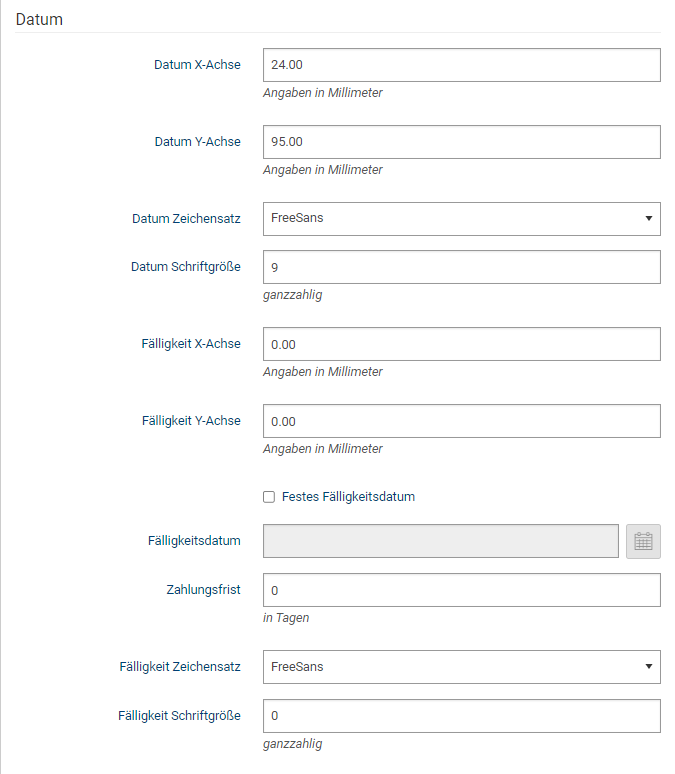This screenshot has width=675, height=774.
Task: Enable the Festes Fälligkeitsdatum checkbox
Action: pyautogui.click(x=269, y=497)
